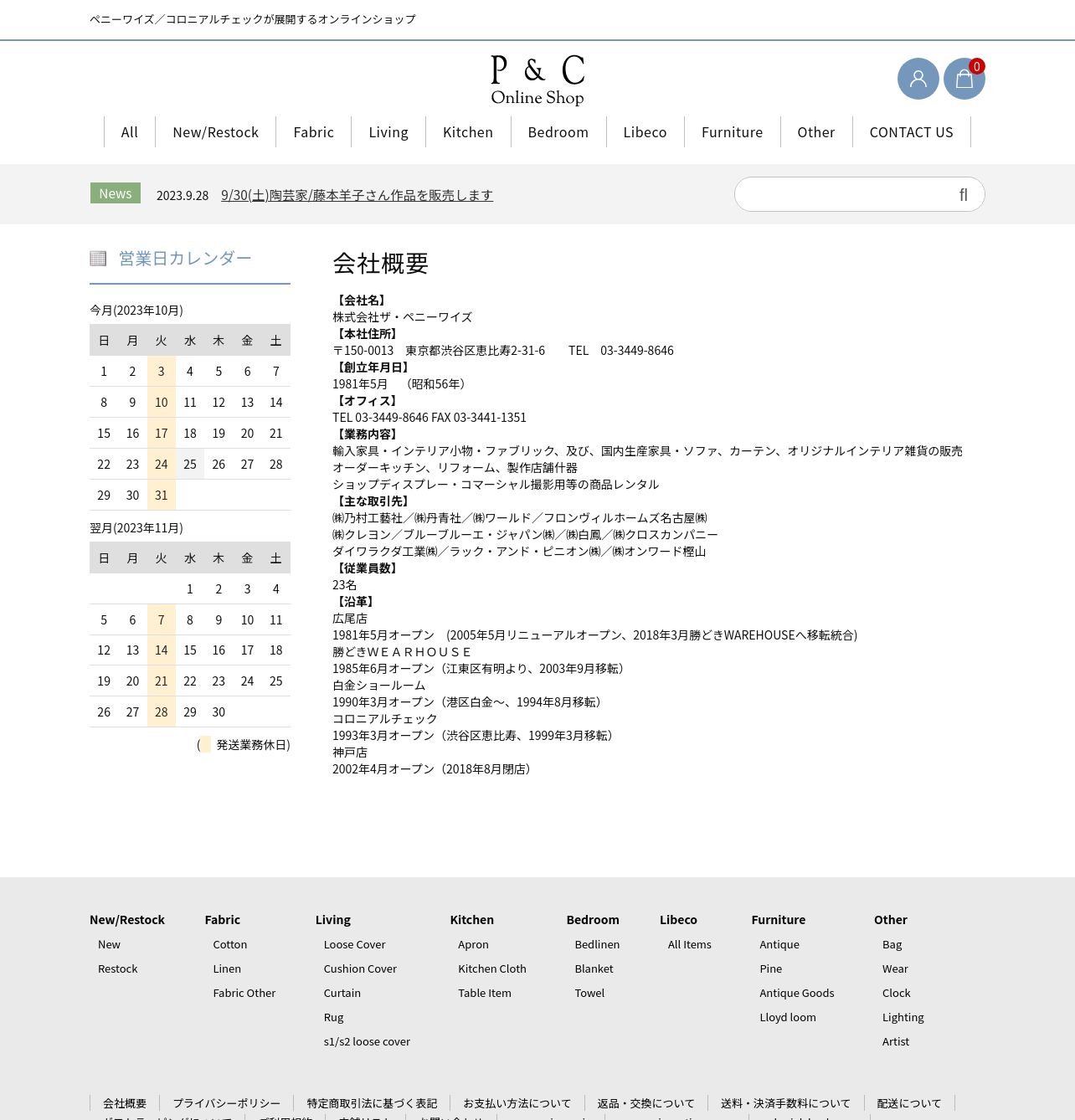Open footer Table Item link
Image resolution: width=1075 pixels, height=1120 pixels.
(x=485, y=993)
